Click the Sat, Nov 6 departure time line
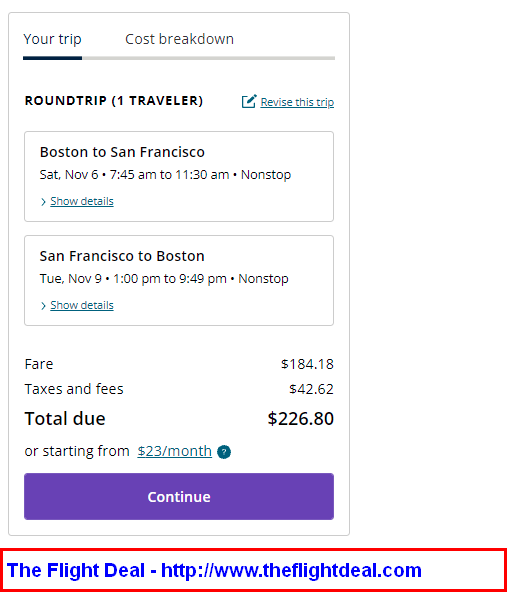 [x=165, y=175]
